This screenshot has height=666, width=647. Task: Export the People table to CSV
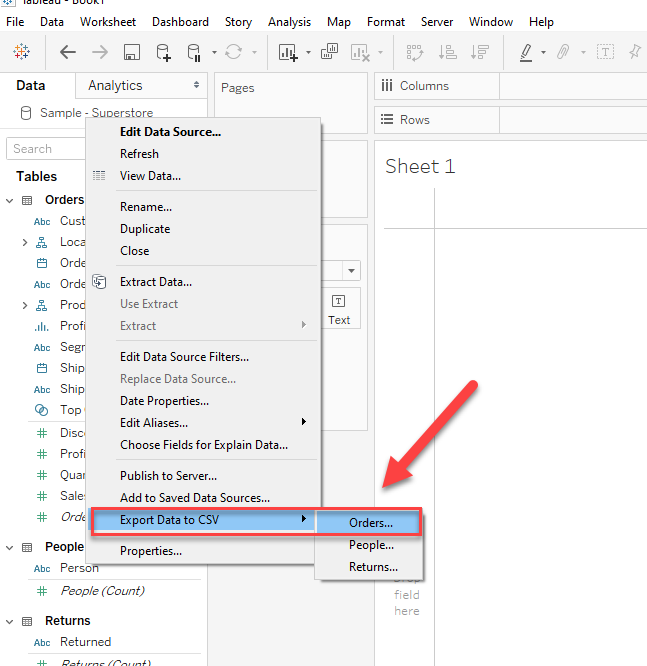(371, 545)
